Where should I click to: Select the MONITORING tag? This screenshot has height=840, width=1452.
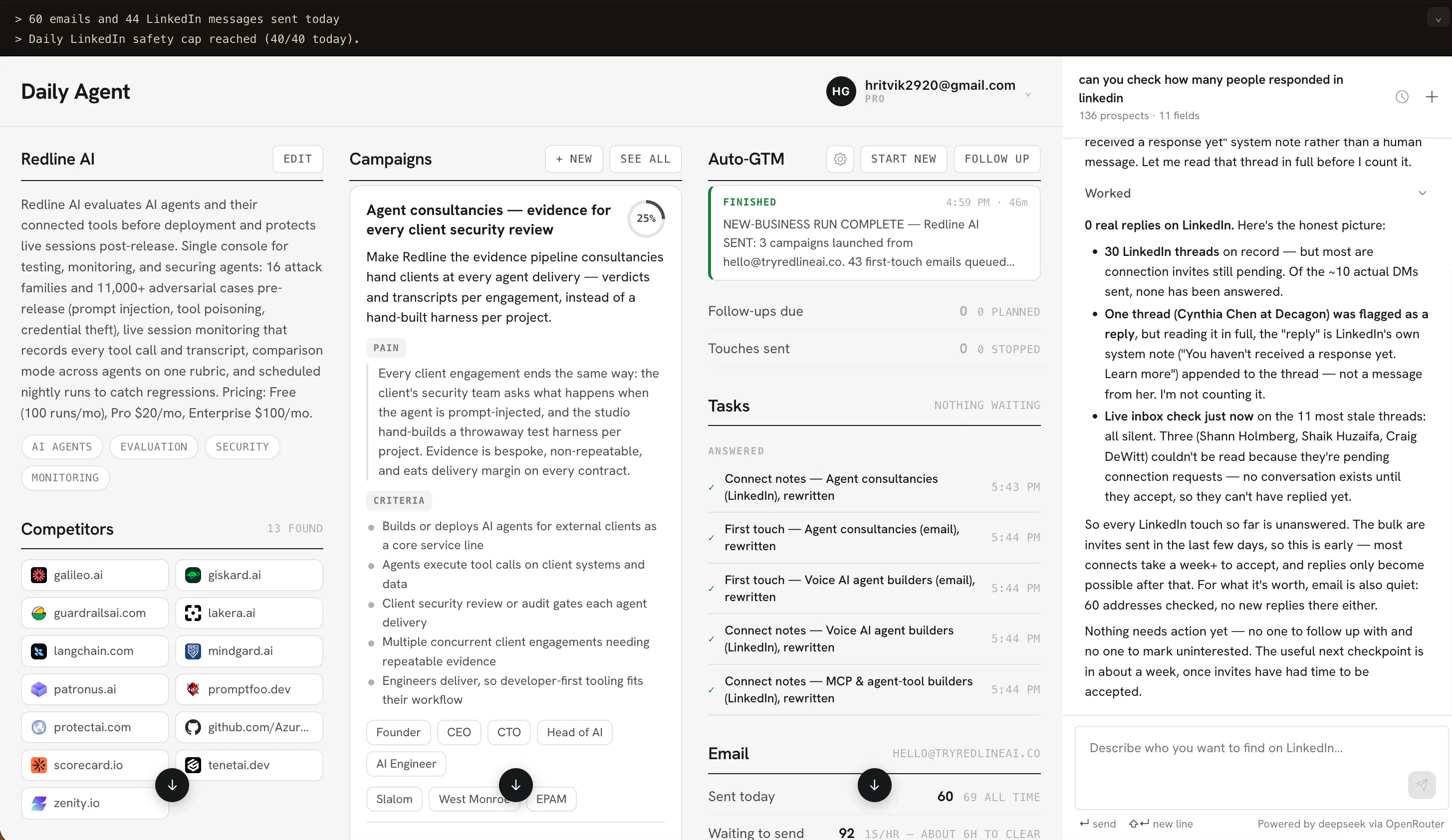pos(65,478)
